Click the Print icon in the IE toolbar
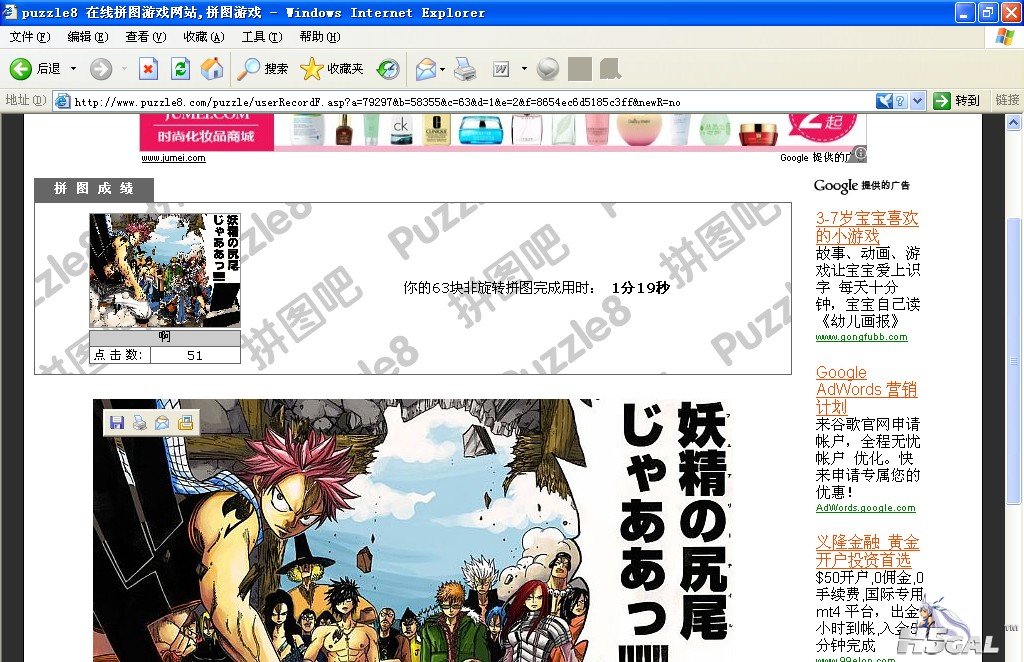The width and height of the screenshot is (1024, 662). point(465,69)
